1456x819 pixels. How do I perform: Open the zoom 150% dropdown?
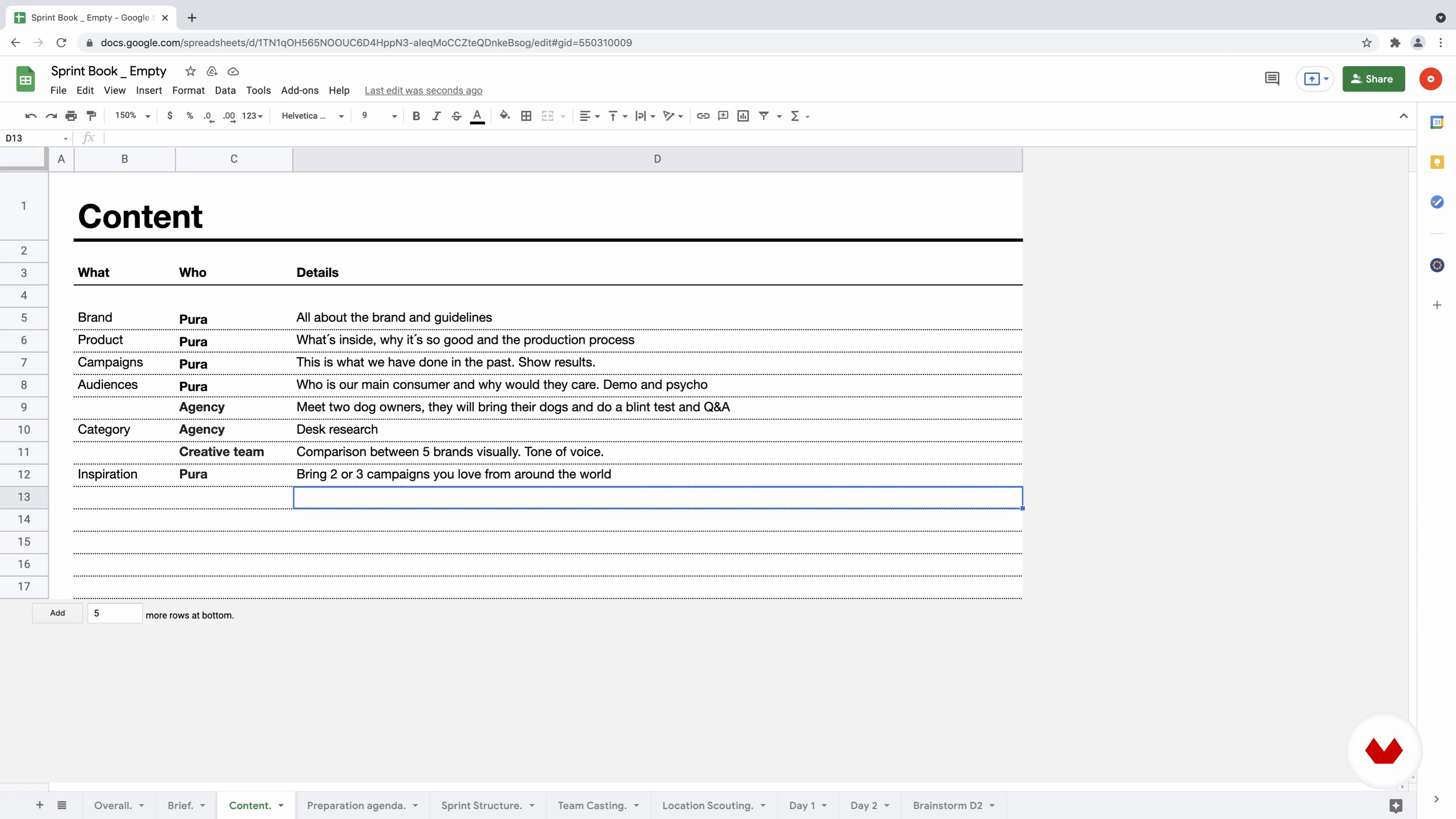pyautogui.click(x=132, y=116)
